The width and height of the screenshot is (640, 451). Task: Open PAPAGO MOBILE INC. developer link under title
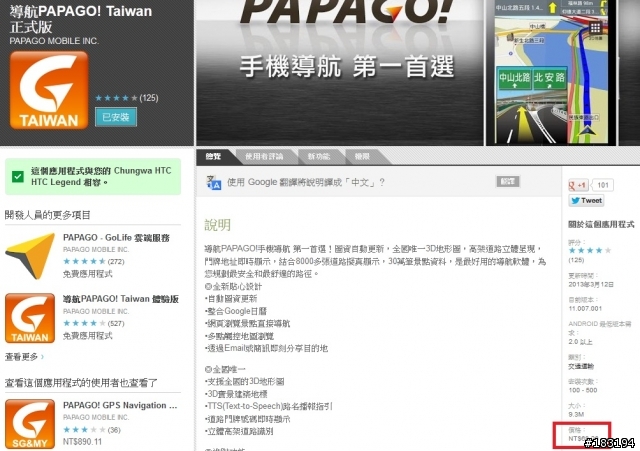(54, 41)
